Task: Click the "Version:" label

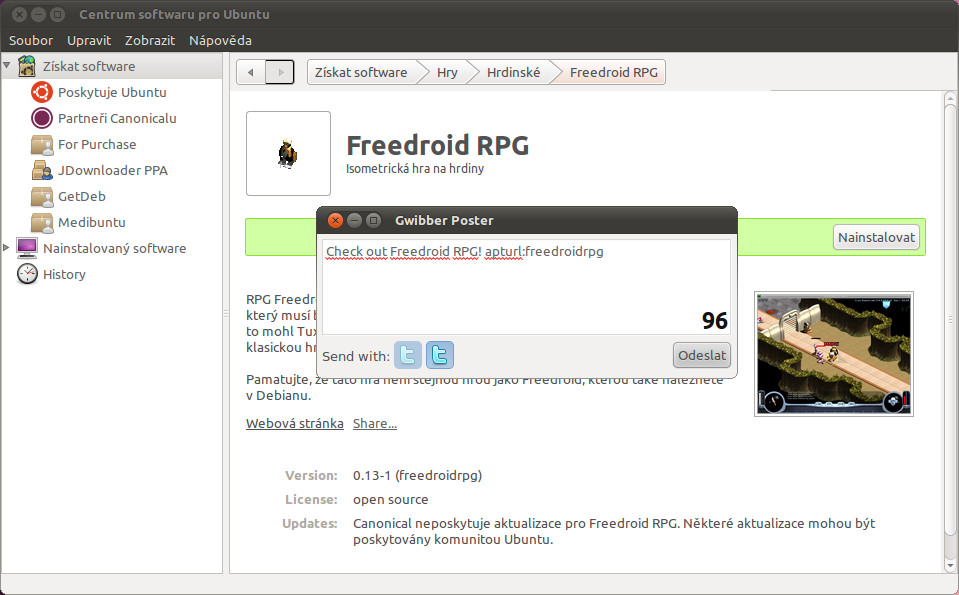Action: coord(311,475)
